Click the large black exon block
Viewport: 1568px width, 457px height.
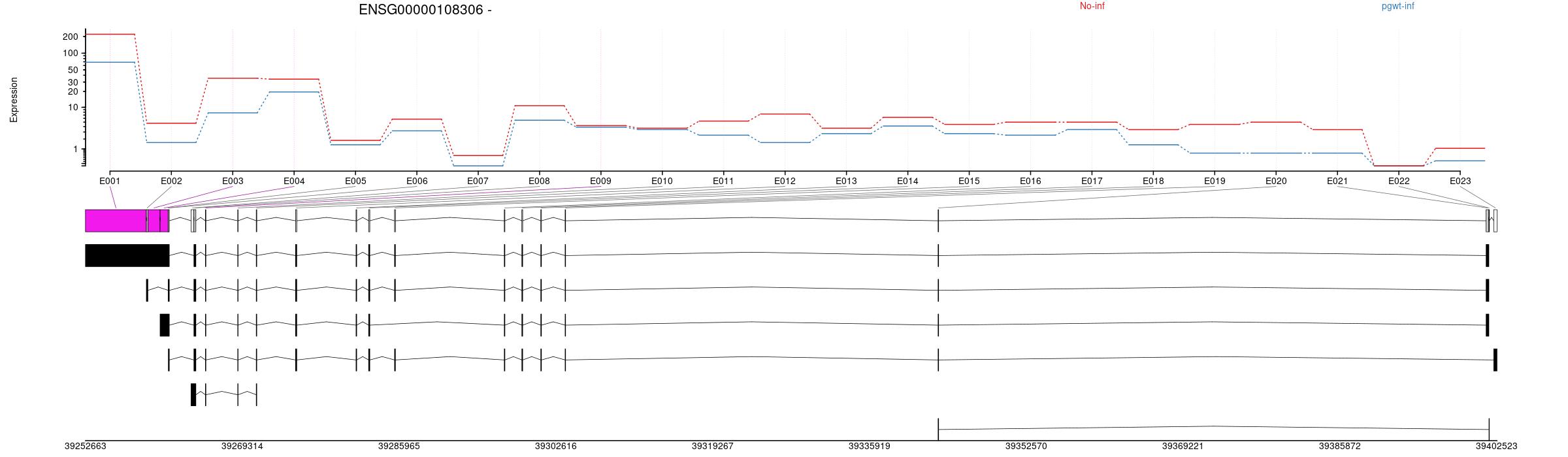(127, 255)
